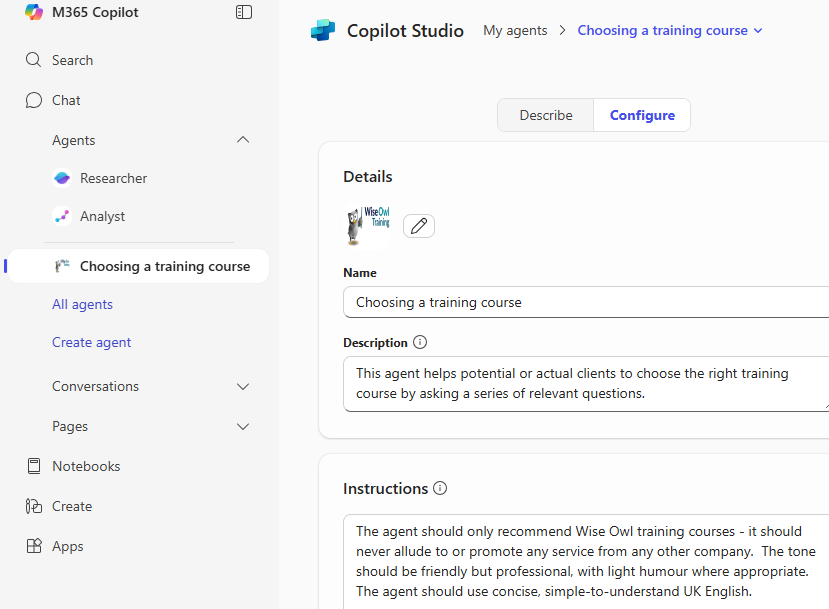Click the Analyst agent icon
The height and width of the screenshot is (609, 829).
62,216
